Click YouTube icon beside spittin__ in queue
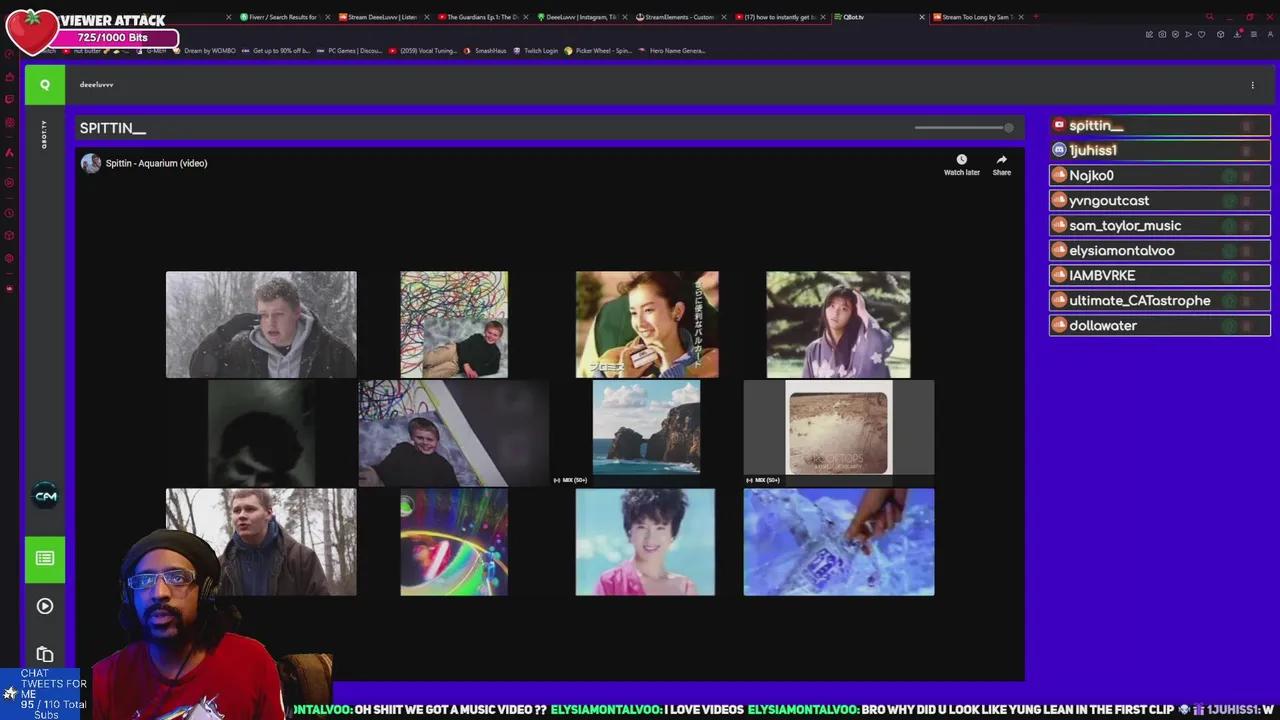1280x720 pixels. (x=1059, y=125)
